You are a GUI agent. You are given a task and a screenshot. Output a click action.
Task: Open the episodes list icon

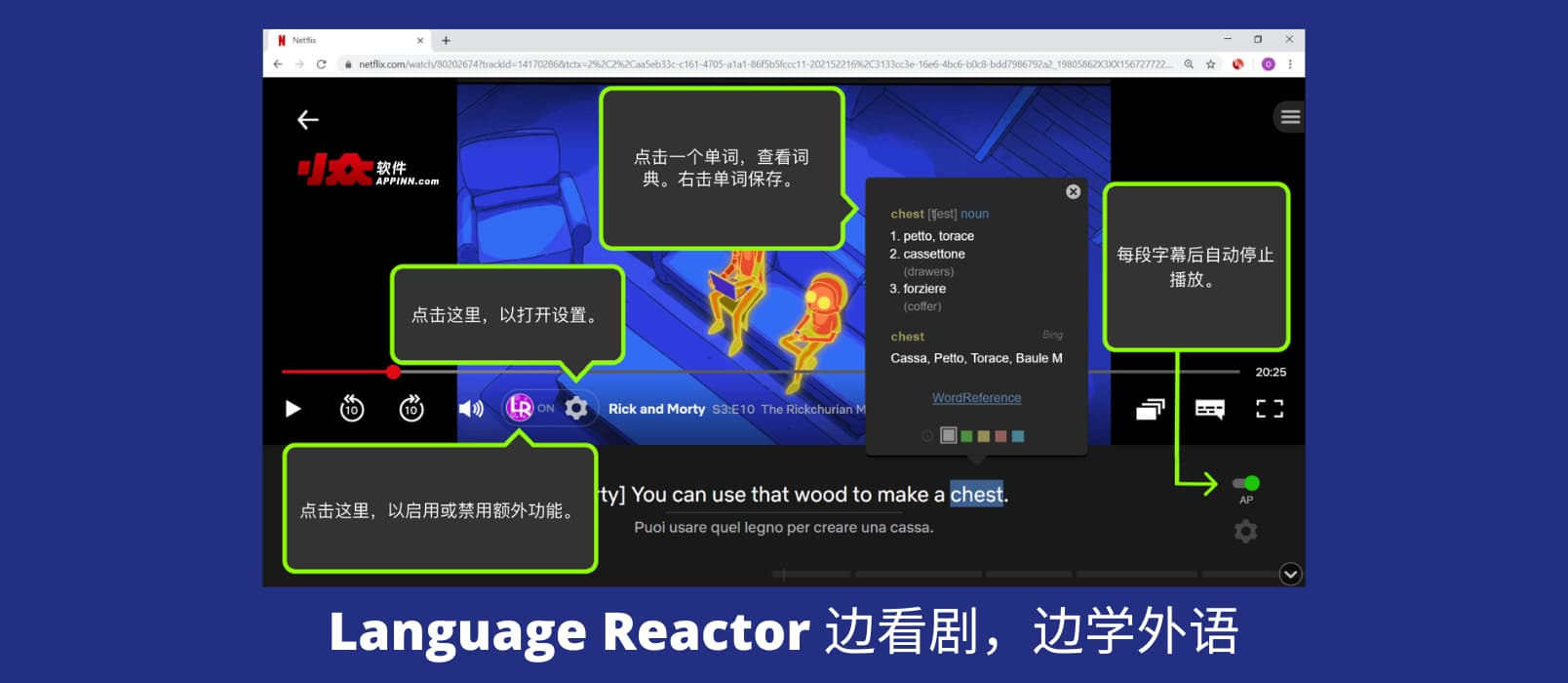point(1151,409)
